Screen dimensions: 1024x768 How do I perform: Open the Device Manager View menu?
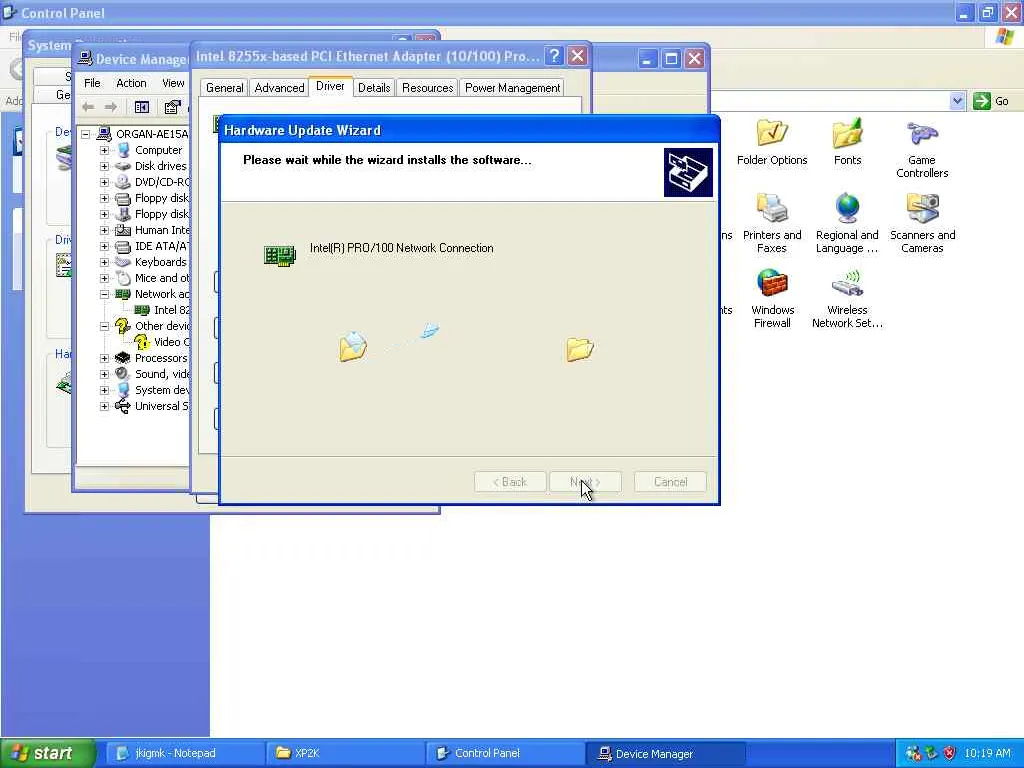[x=173, y=83]
